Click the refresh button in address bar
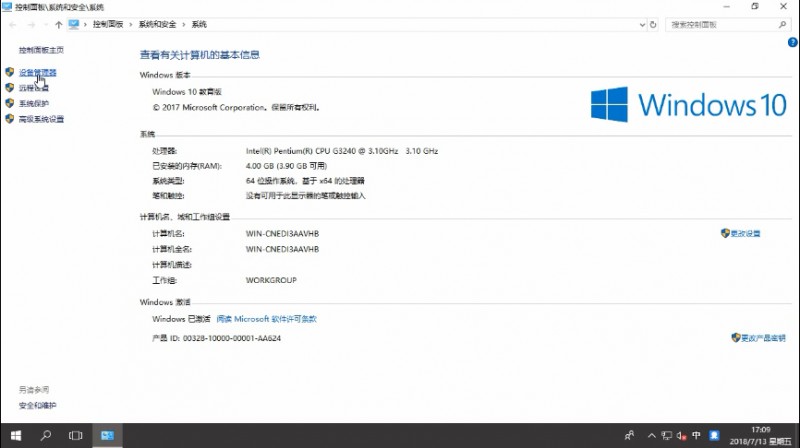Screen dimensions: 800x448 (x=653, y=24)
